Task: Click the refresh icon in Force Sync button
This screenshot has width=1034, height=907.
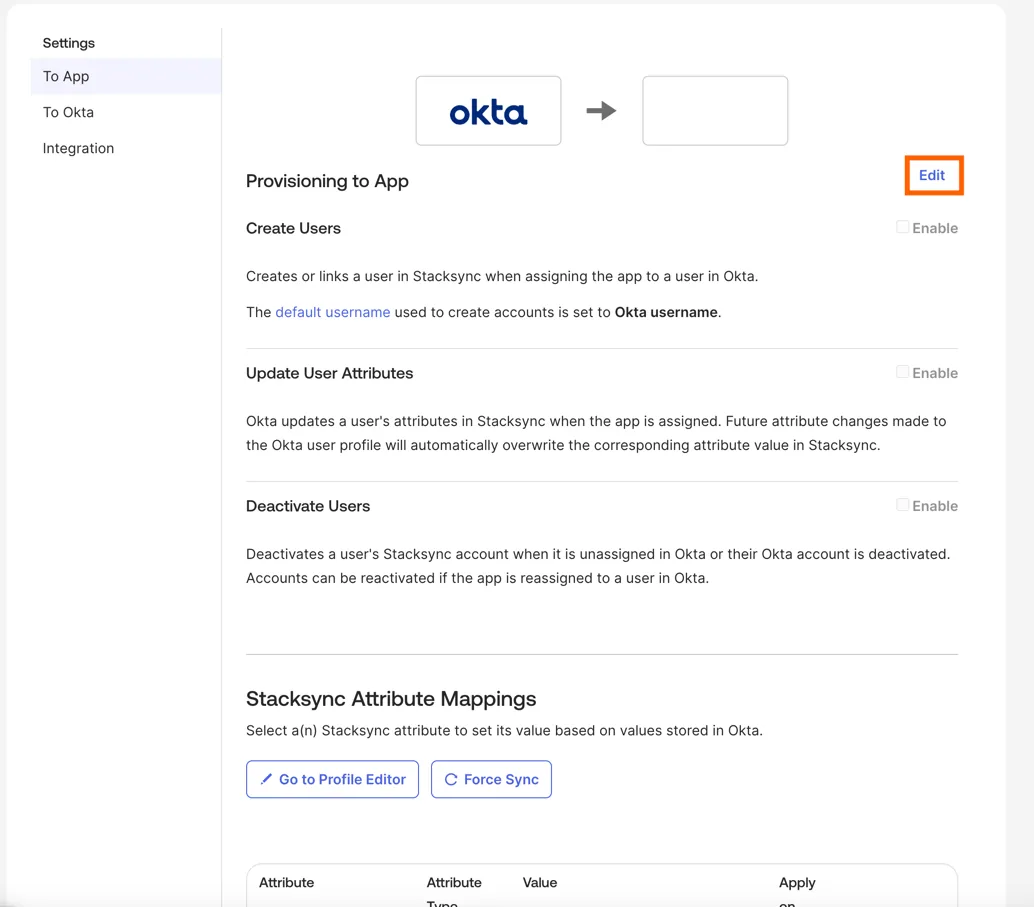Action: coord(451,779)
